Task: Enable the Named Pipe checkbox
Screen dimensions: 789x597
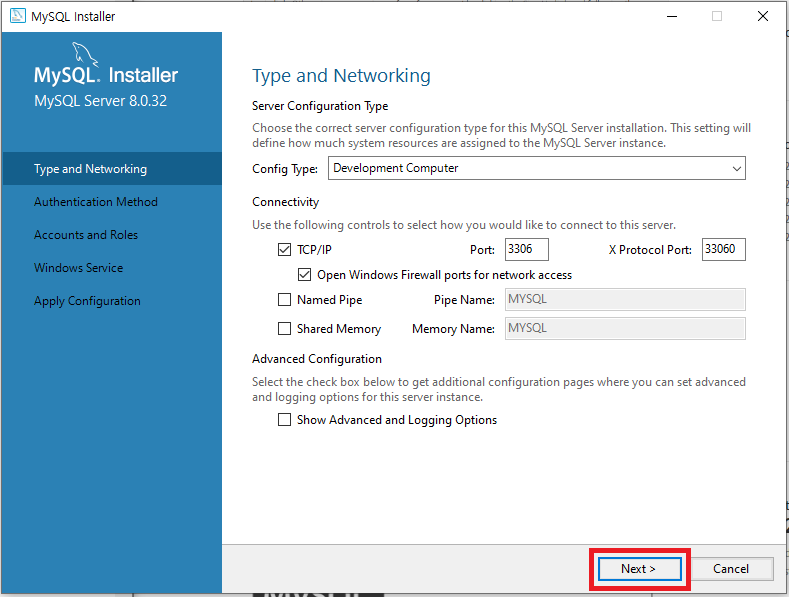Action: (x=284, y=300)
